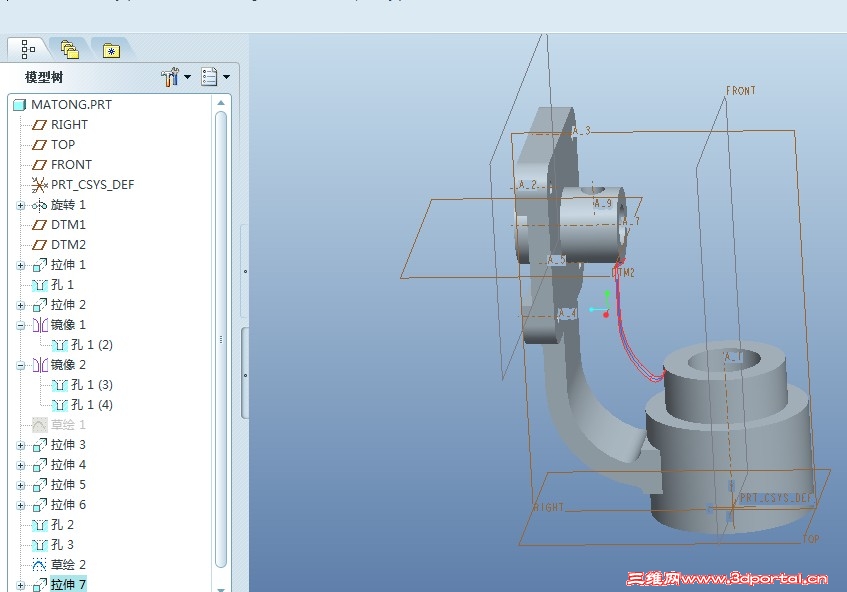Select the 旋转 1 revolve feature icon
This screenshot has height=592, width=847.
(x=39, y=205)
